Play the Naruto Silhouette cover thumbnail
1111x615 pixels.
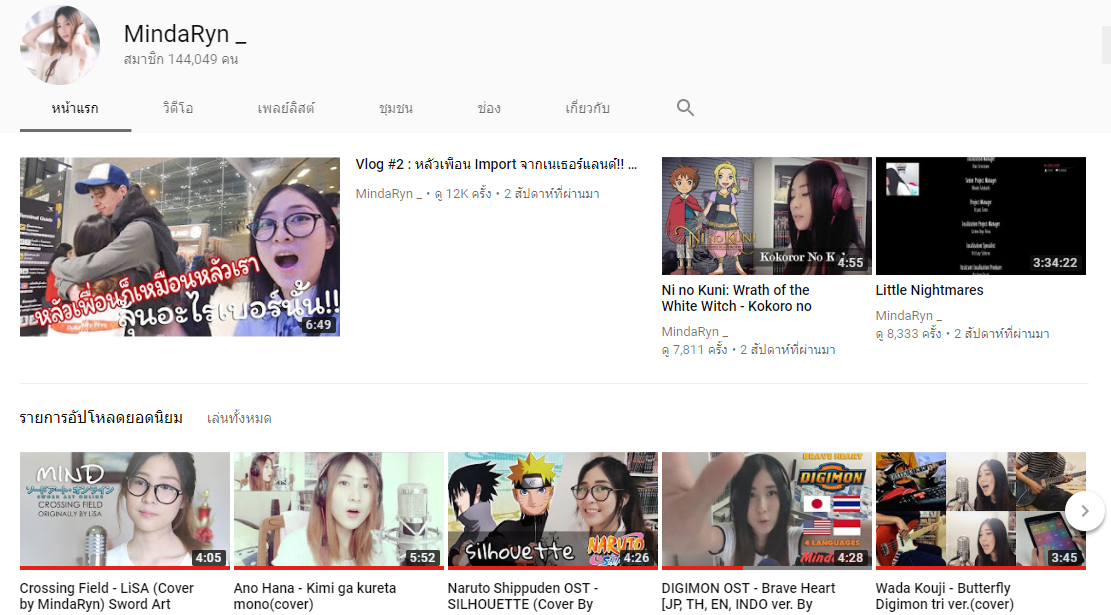click(553, 510)
